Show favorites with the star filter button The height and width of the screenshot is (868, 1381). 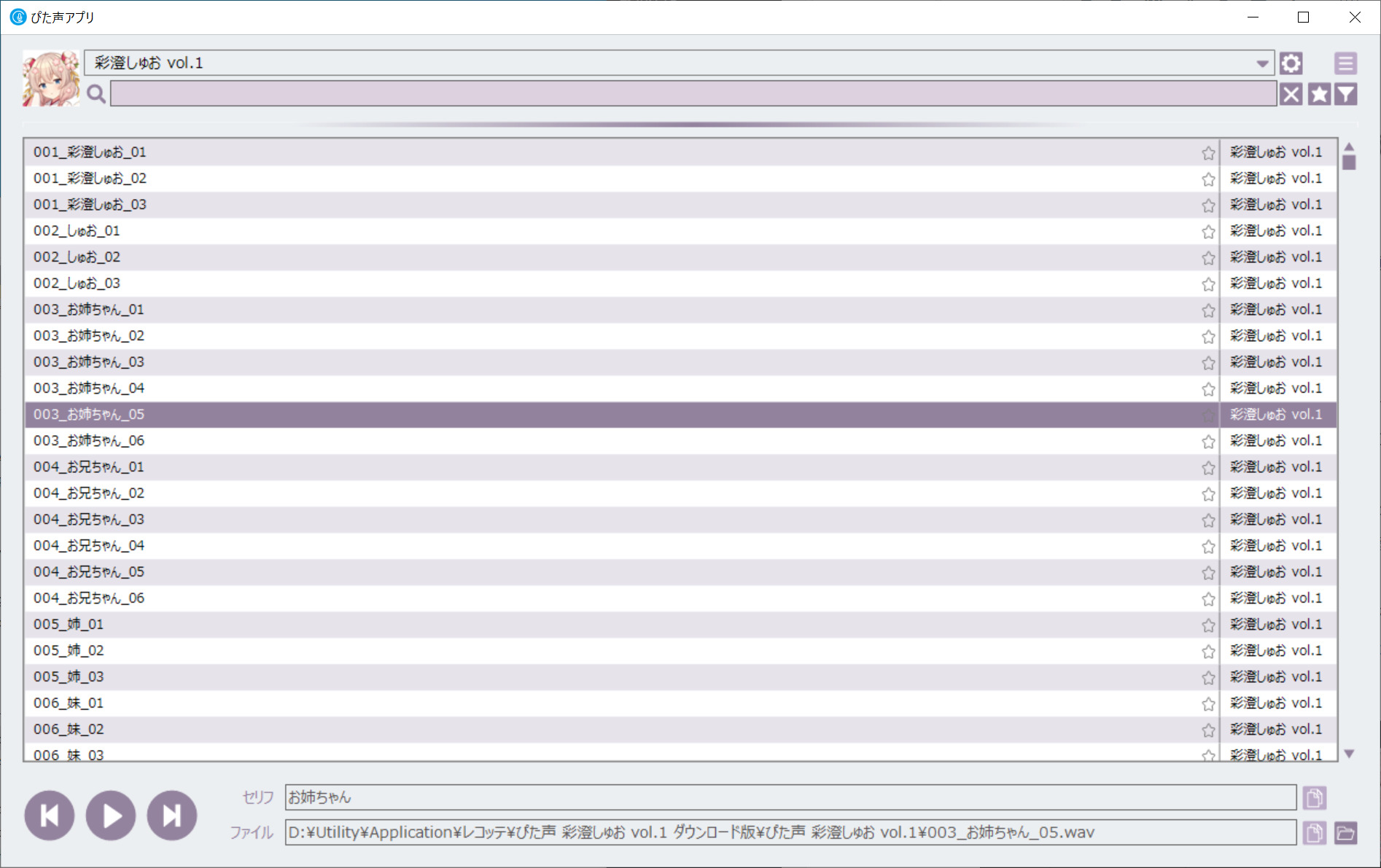(1318, 94)
